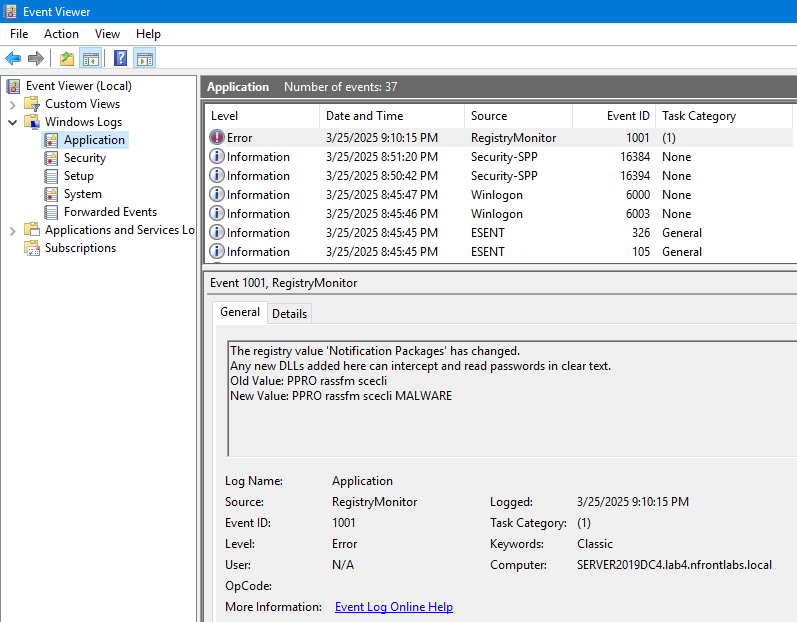Viewport: 797px width, 622px height.
Task: Select the Winlogon event with ID 6000
Action: pos(496,195)
